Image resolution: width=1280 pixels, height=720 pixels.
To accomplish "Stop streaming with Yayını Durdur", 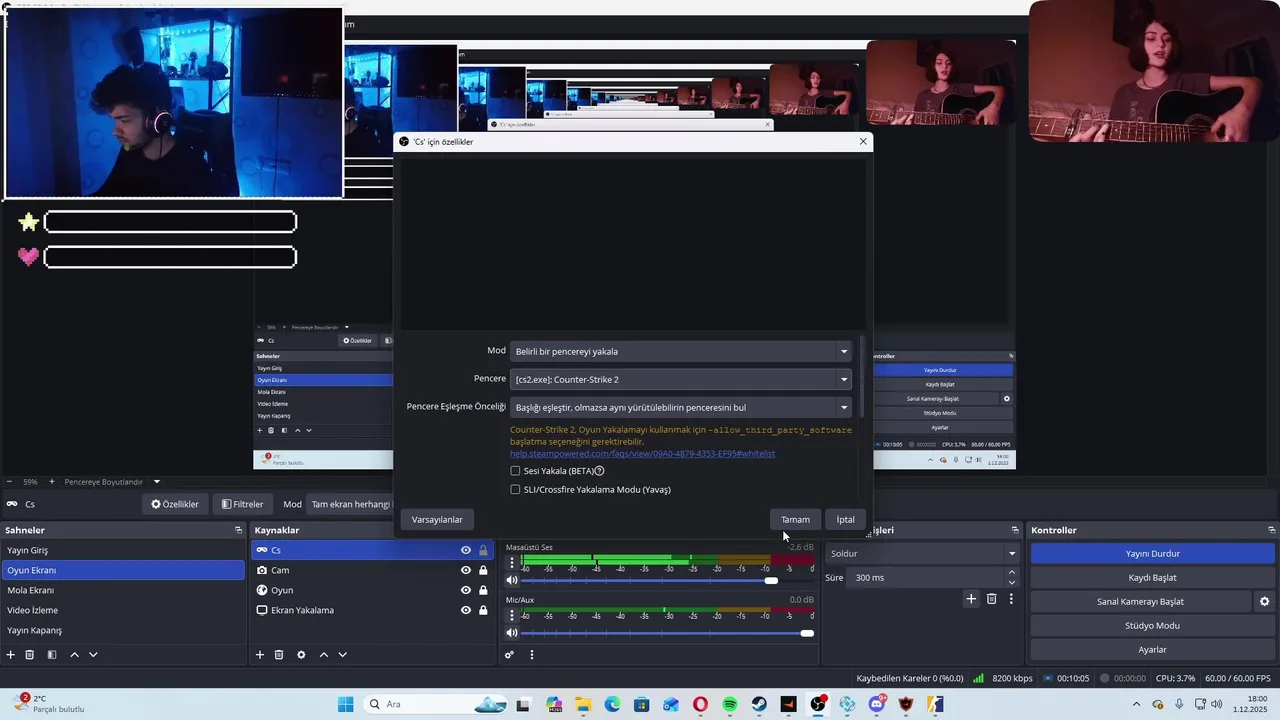I will tap(1153, 553).
